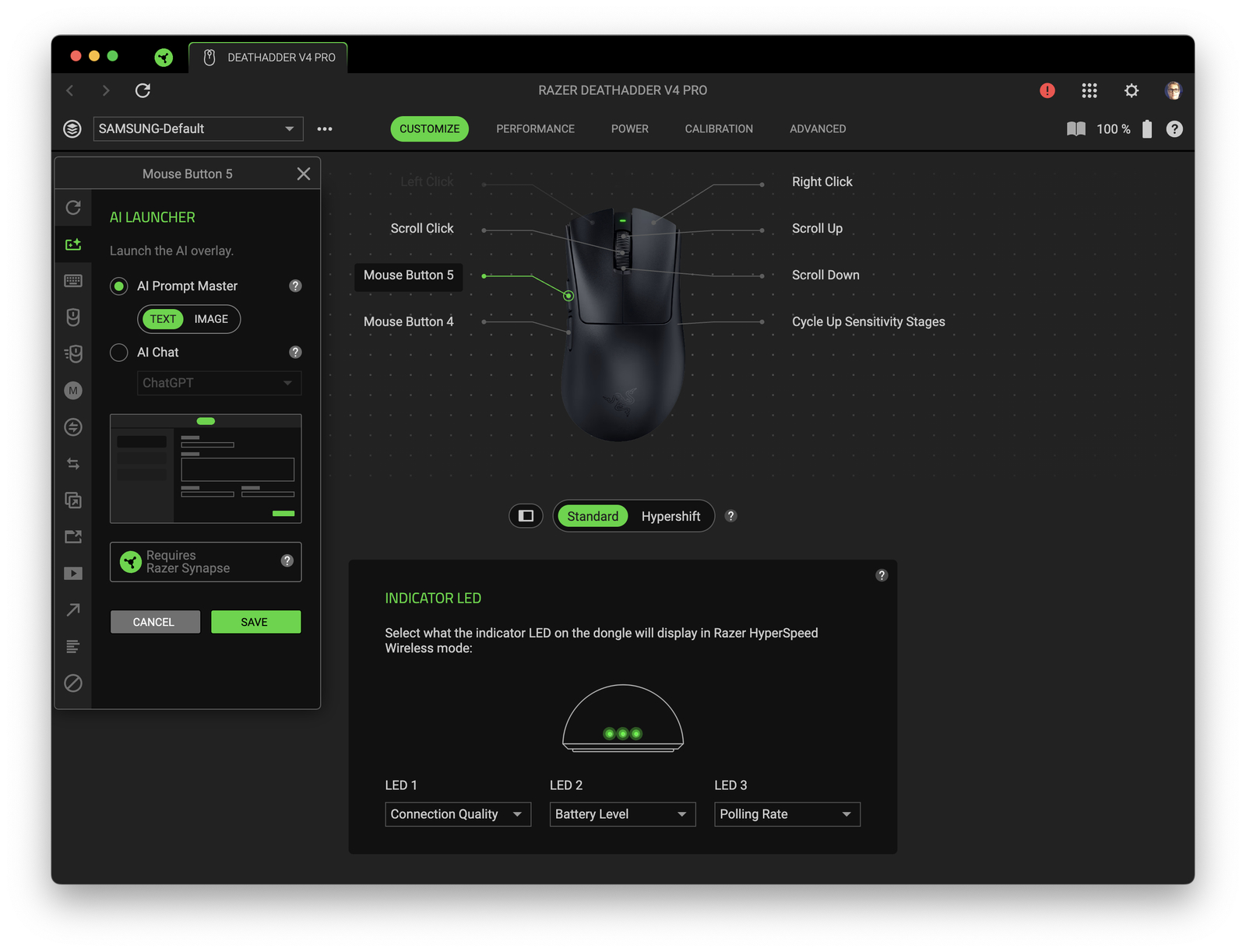Open the Keyboard Function sidebar icon
Viewport: 1246px width, 952px height.
pos(73,281)
